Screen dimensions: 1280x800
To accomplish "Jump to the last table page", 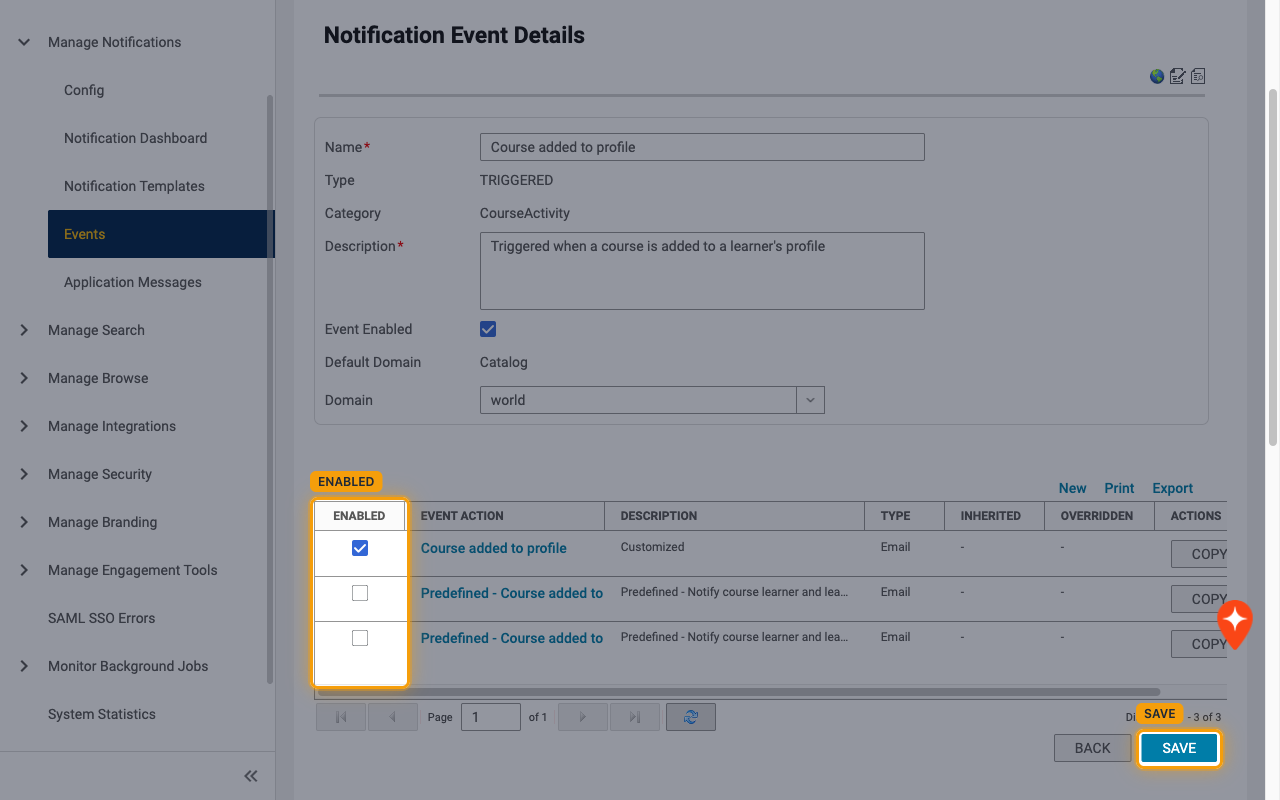I will pos(635,717).
